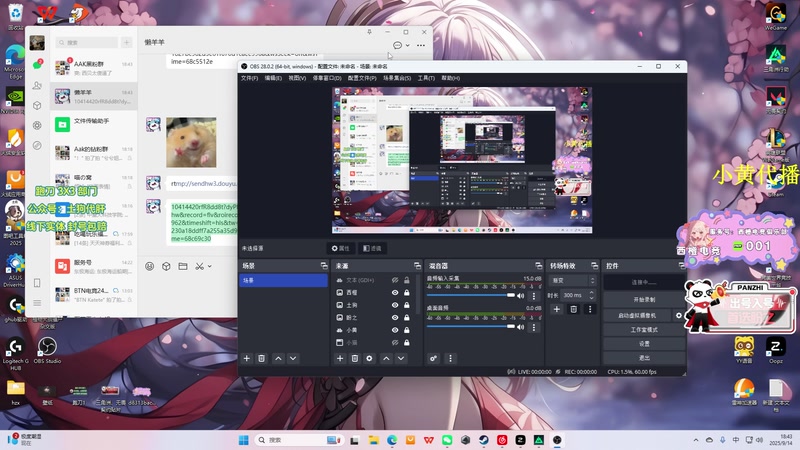
Task: Delete selected source with Sources trash icon
Action: tap(355, 358)
